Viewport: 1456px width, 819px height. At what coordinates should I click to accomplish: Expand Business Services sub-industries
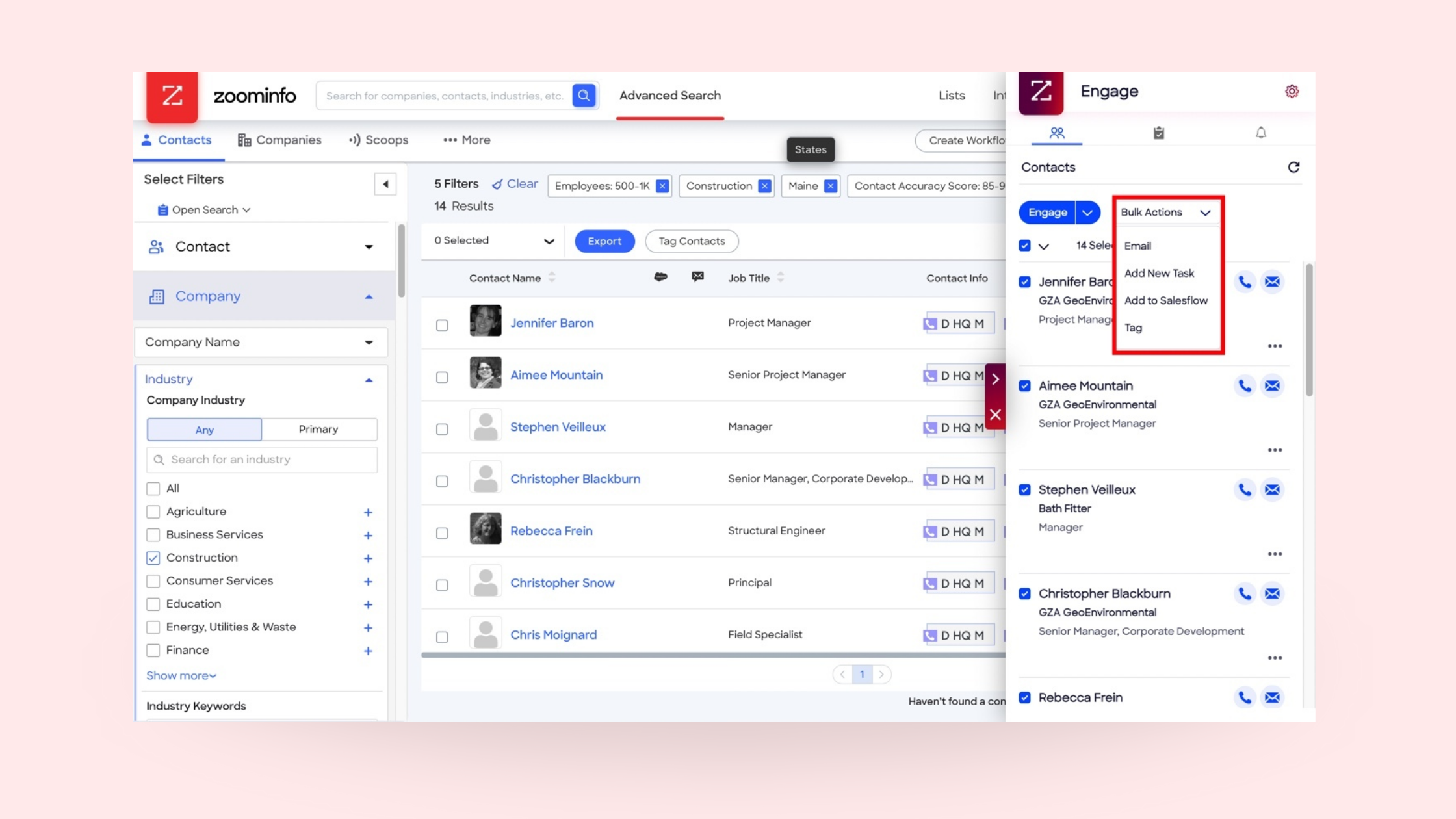368,536
